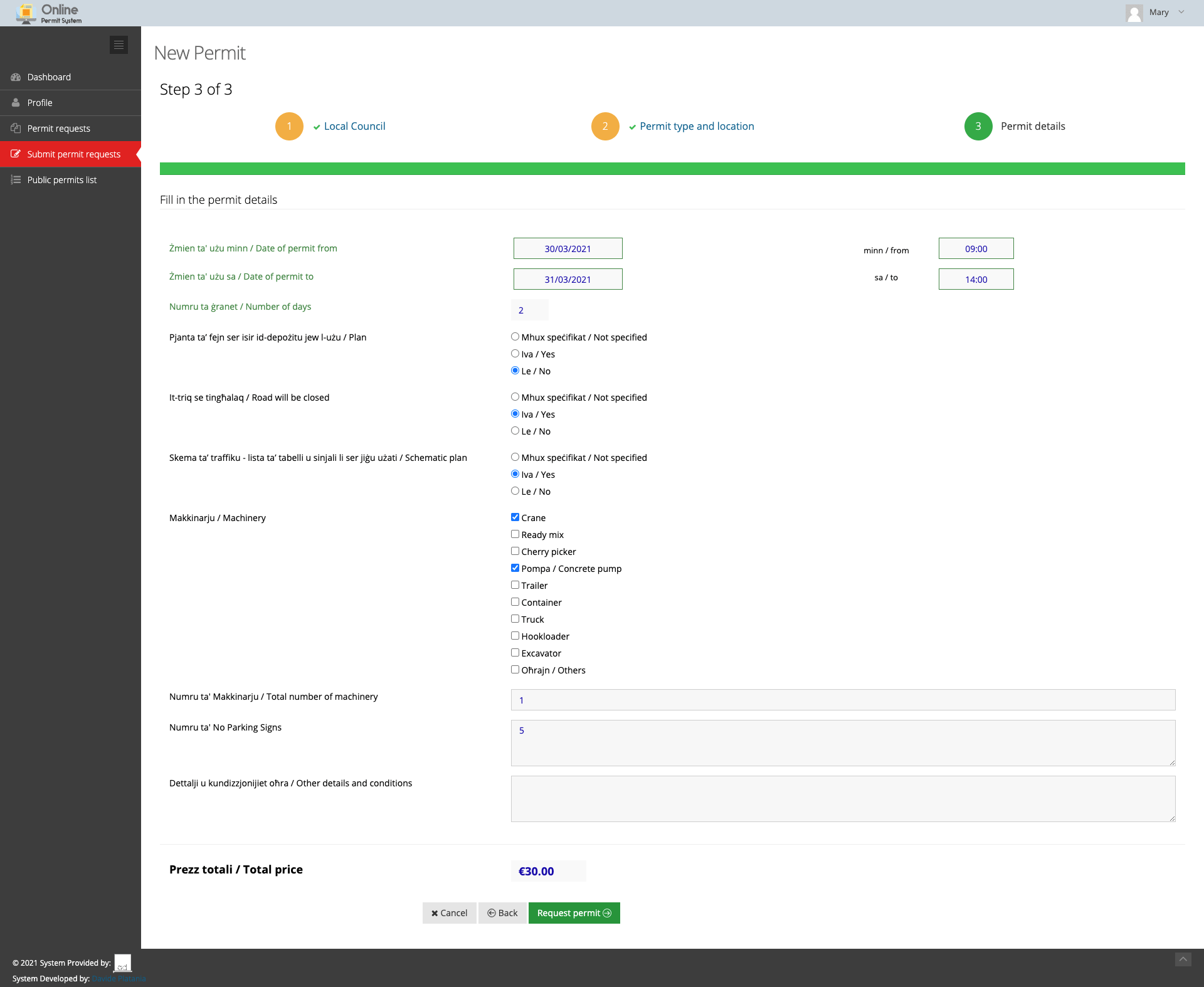Select Profile in the sidebar

click(40, 102)
